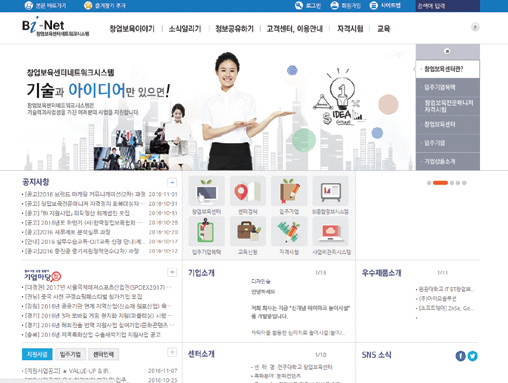This screenshot has height=383, width=508.
Task: Open the 창업보육센터 monitor icon
Action: point(206,192)
